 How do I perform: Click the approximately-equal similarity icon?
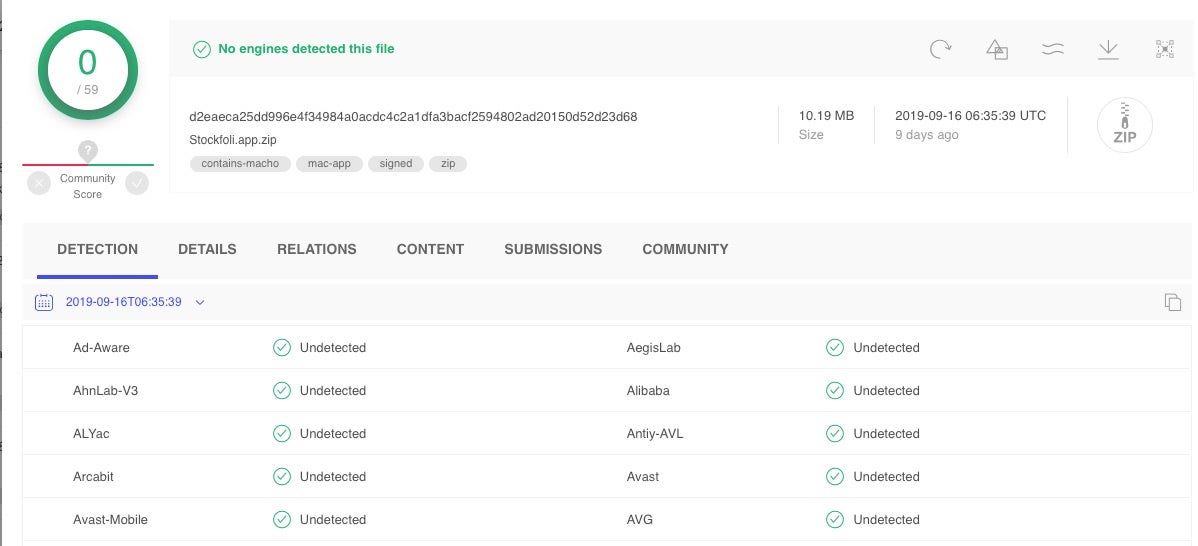[1052, 49]
